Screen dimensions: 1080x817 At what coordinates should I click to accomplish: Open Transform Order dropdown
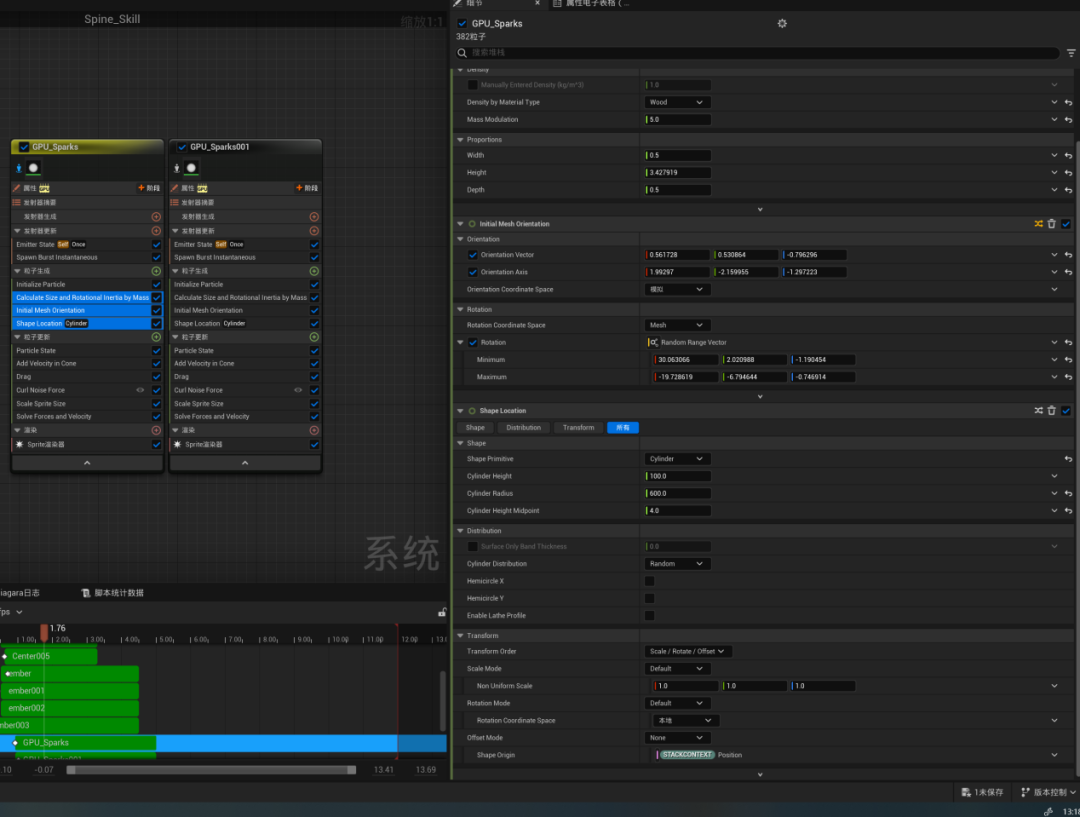tap(687, 652)
